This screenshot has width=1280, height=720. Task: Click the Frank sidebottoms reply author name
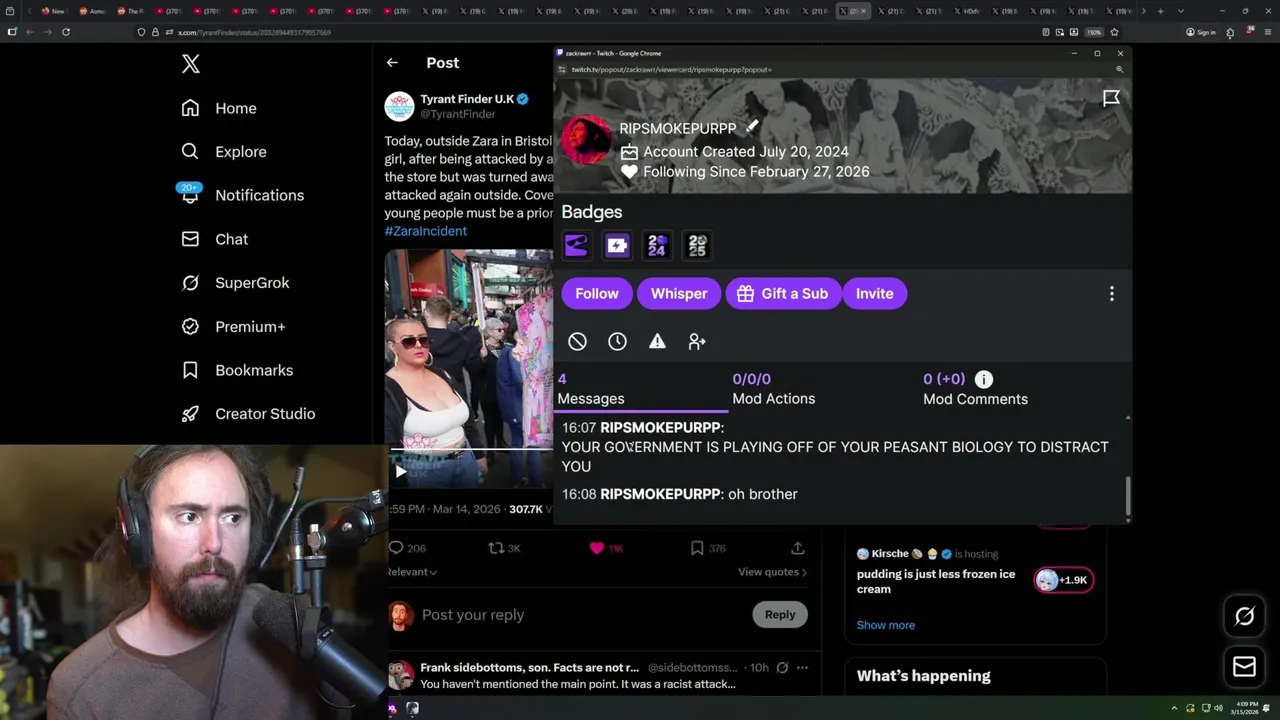tap(529, 667)
